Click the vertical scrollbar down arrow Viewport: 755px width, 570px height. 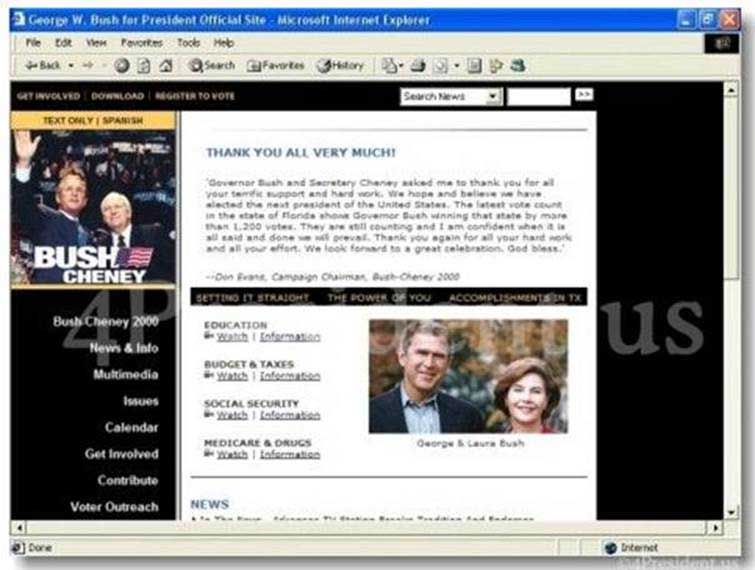[731, 512]
